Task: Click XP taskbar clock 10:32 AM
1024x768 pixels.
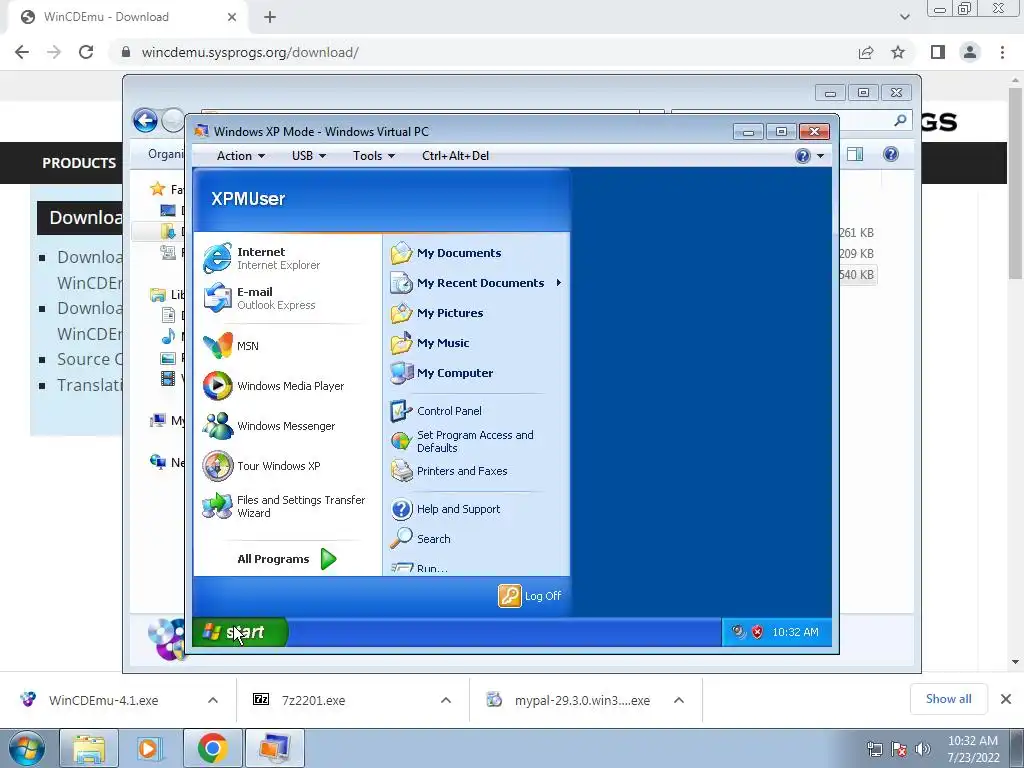Action: (795, 632)
